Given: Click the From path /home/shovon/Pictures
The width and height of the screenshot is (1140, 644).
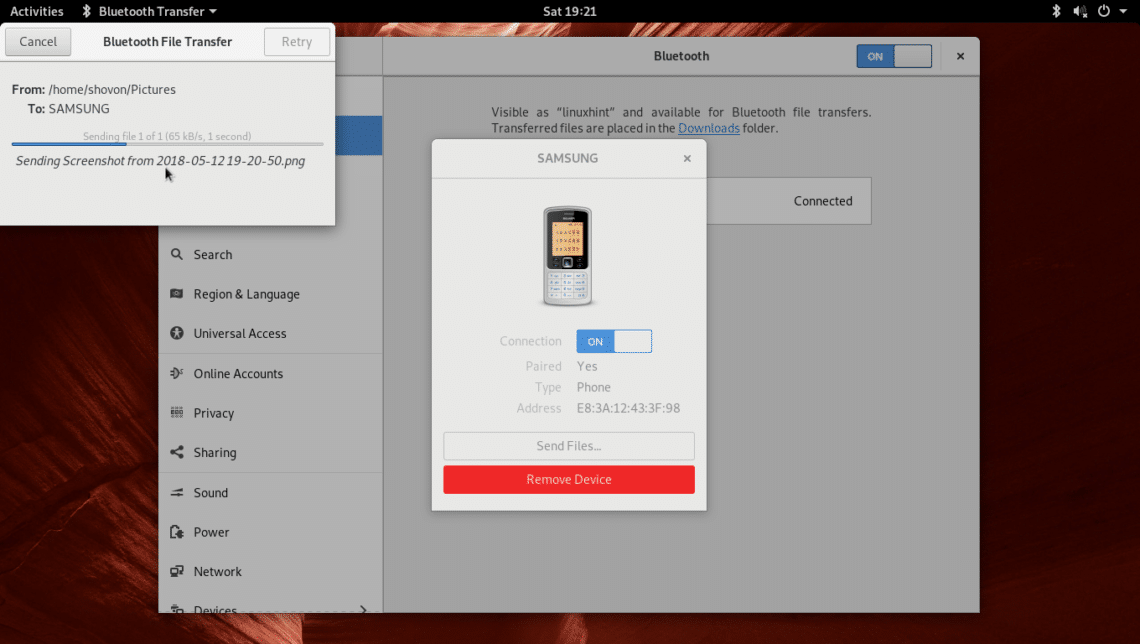Looking at the screenshot, I should click(x=112, y=89).
